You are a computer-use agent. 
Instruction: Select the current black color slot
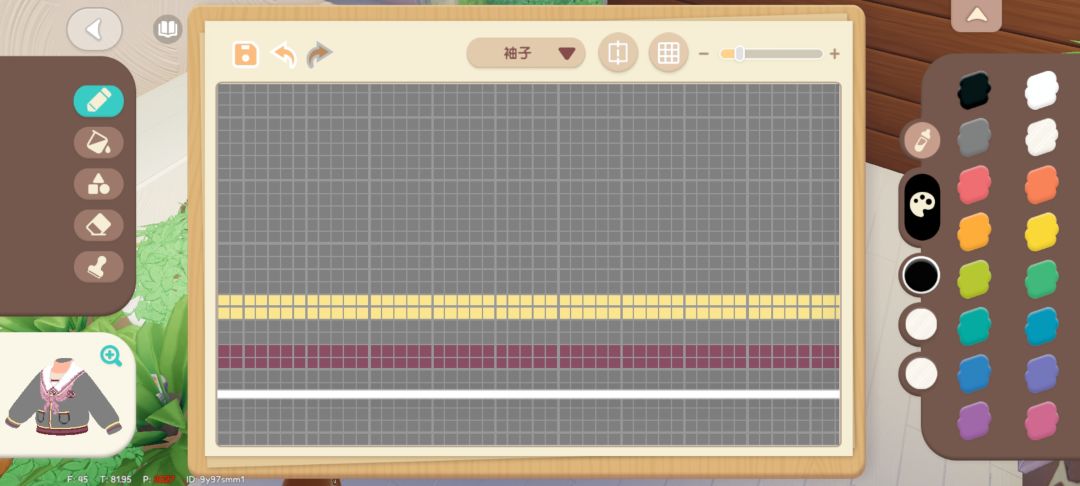point(921,275)
